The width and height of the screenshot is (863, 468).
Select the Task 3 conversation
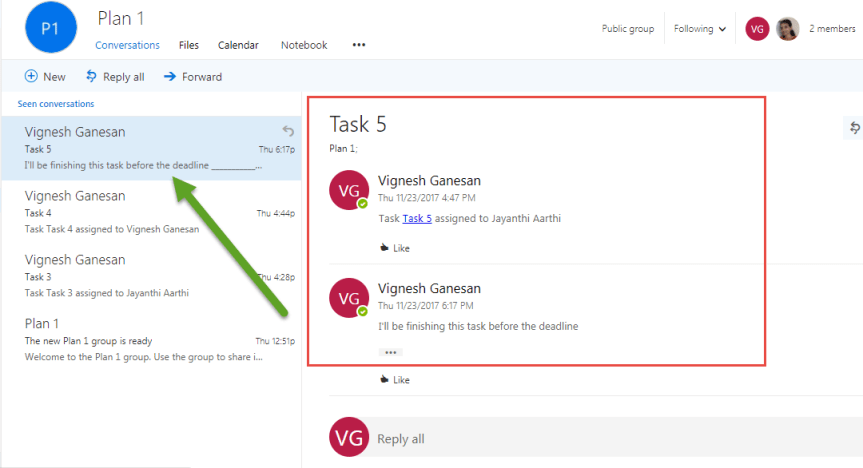[x=150, y=276]
